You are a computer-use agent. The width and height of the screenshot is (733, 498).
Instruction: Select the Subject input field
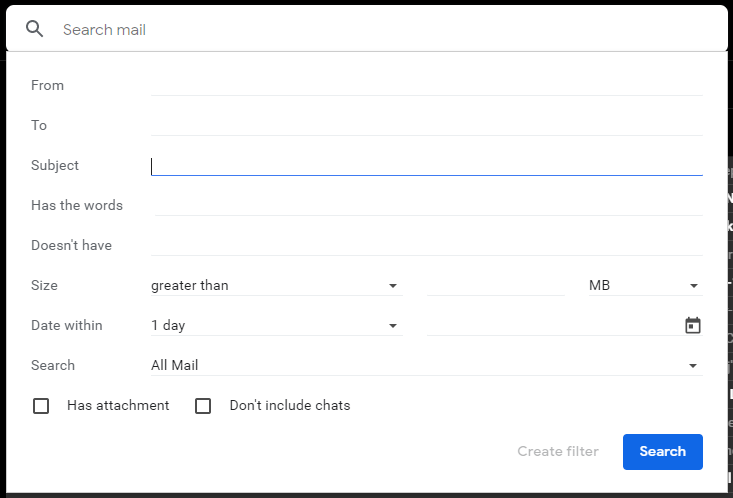[426, 166]
